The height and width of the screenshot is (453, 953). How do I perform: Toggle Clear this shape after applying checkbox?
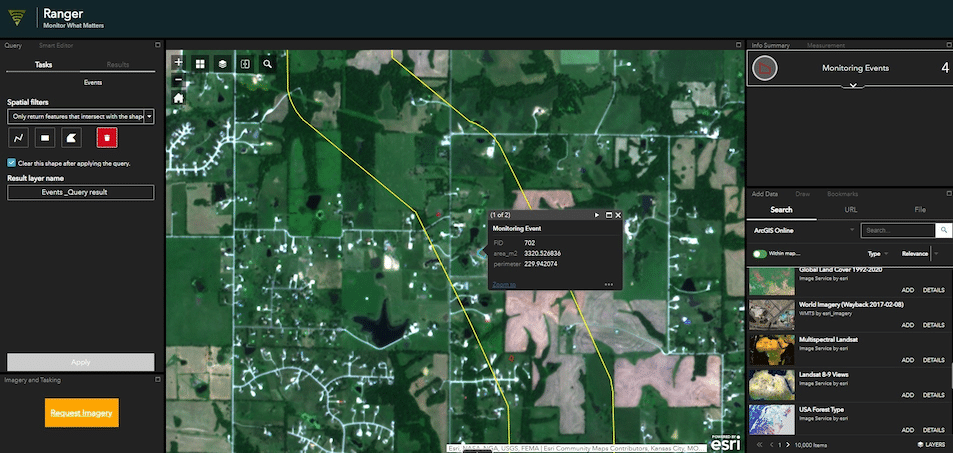coord(12,163)
